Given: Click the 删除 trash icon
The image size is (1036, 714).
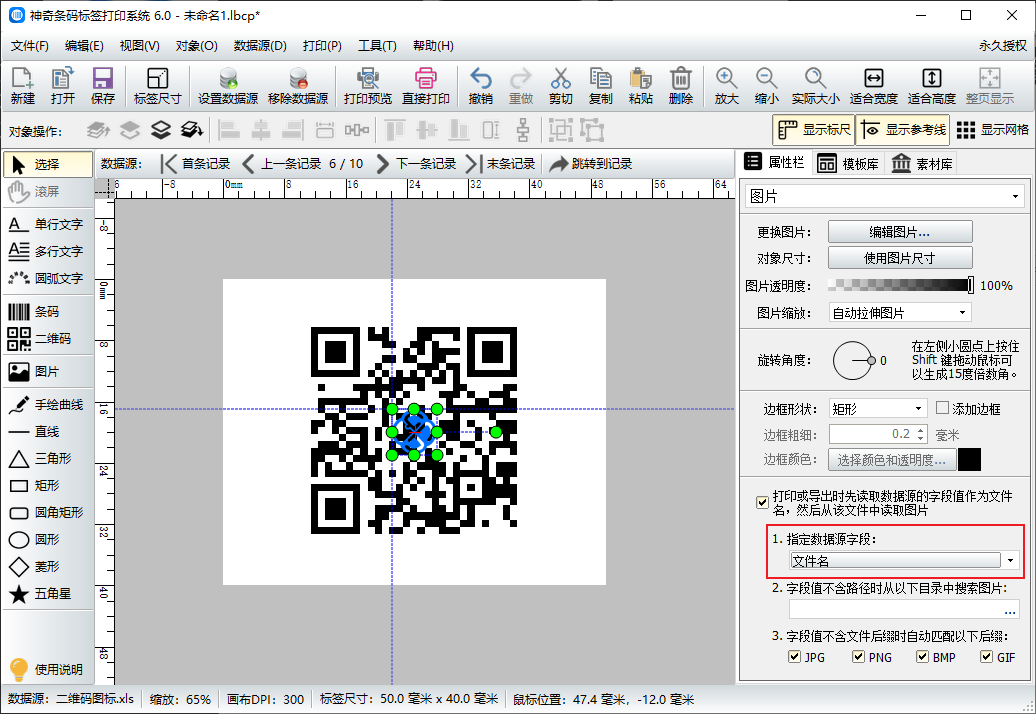Looking at the screenshot, I should pos(681,86).
